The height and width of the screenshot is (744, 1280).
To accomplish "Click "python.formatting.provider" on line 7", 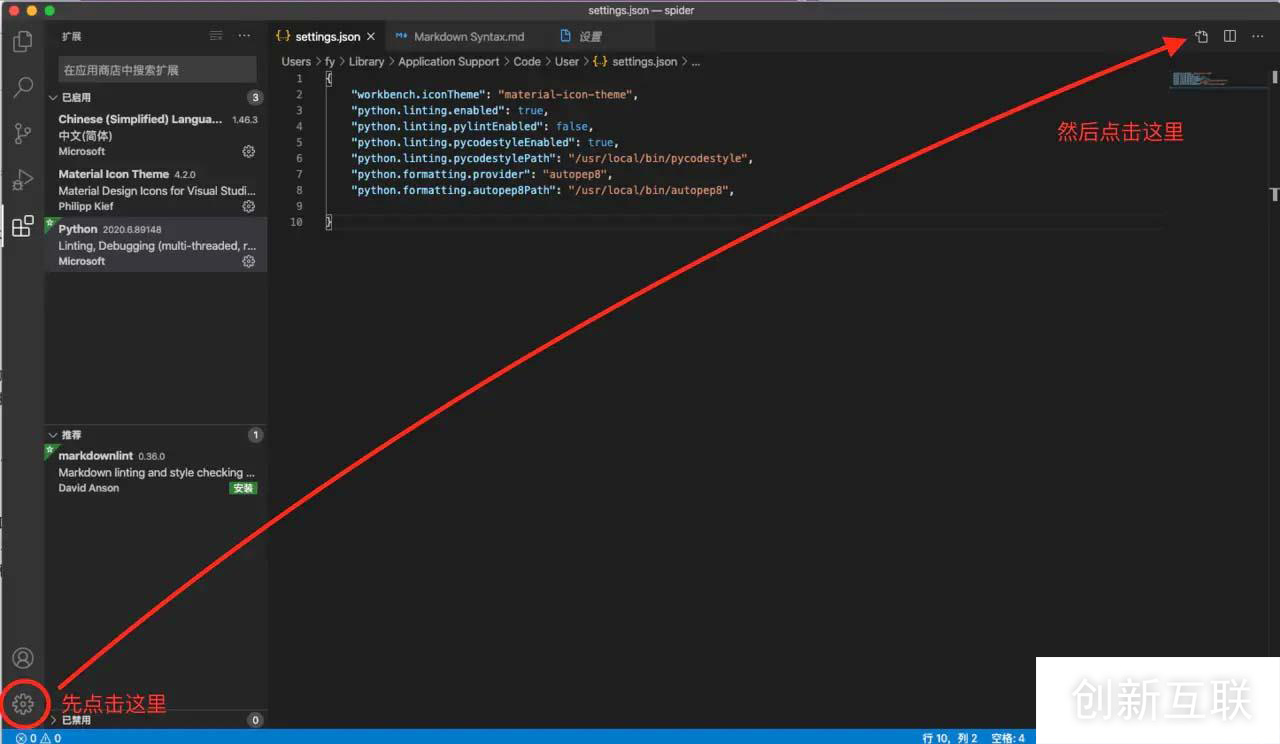I will (440, 174).
